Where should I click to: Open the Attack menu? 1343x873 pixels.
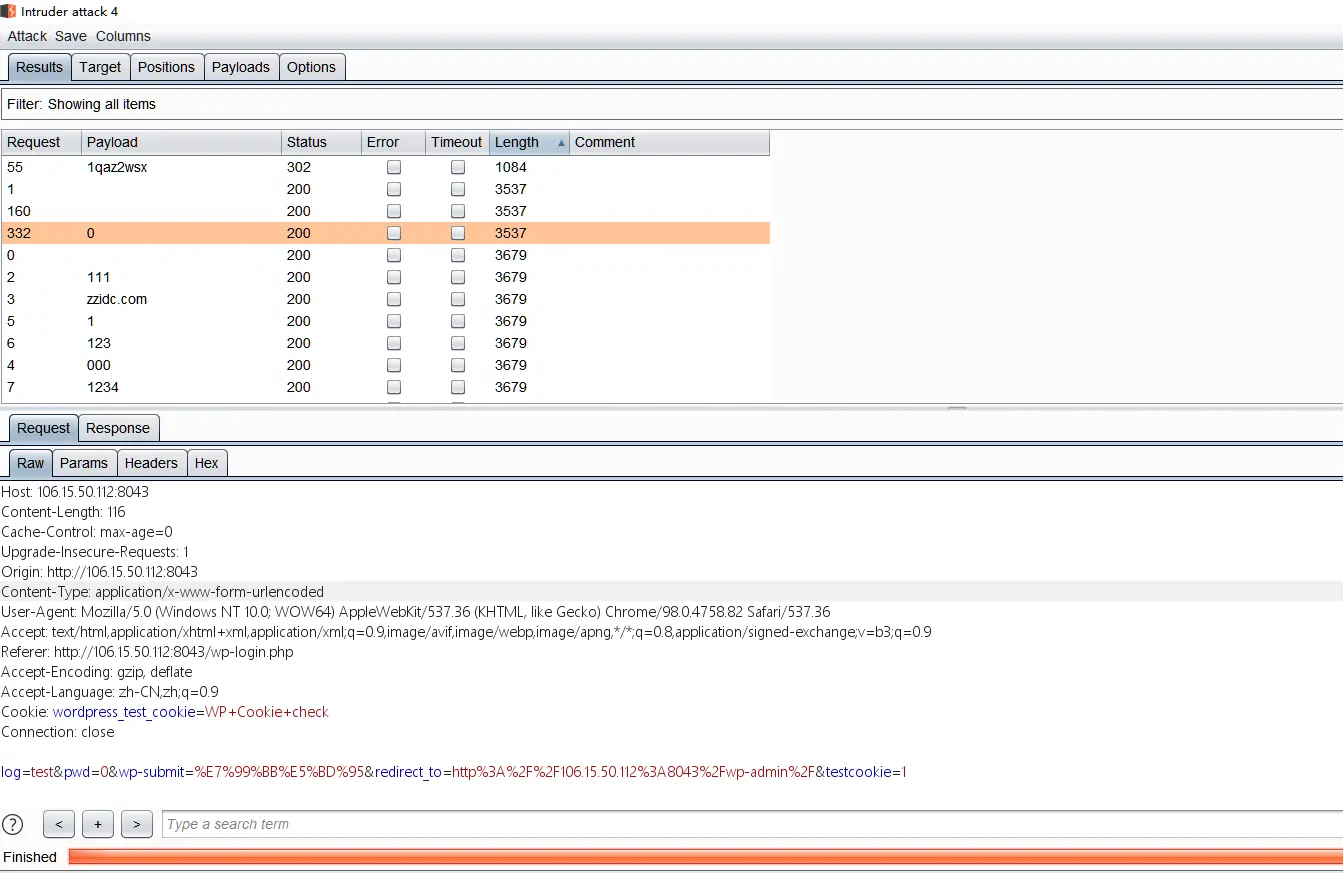(27, 36)
